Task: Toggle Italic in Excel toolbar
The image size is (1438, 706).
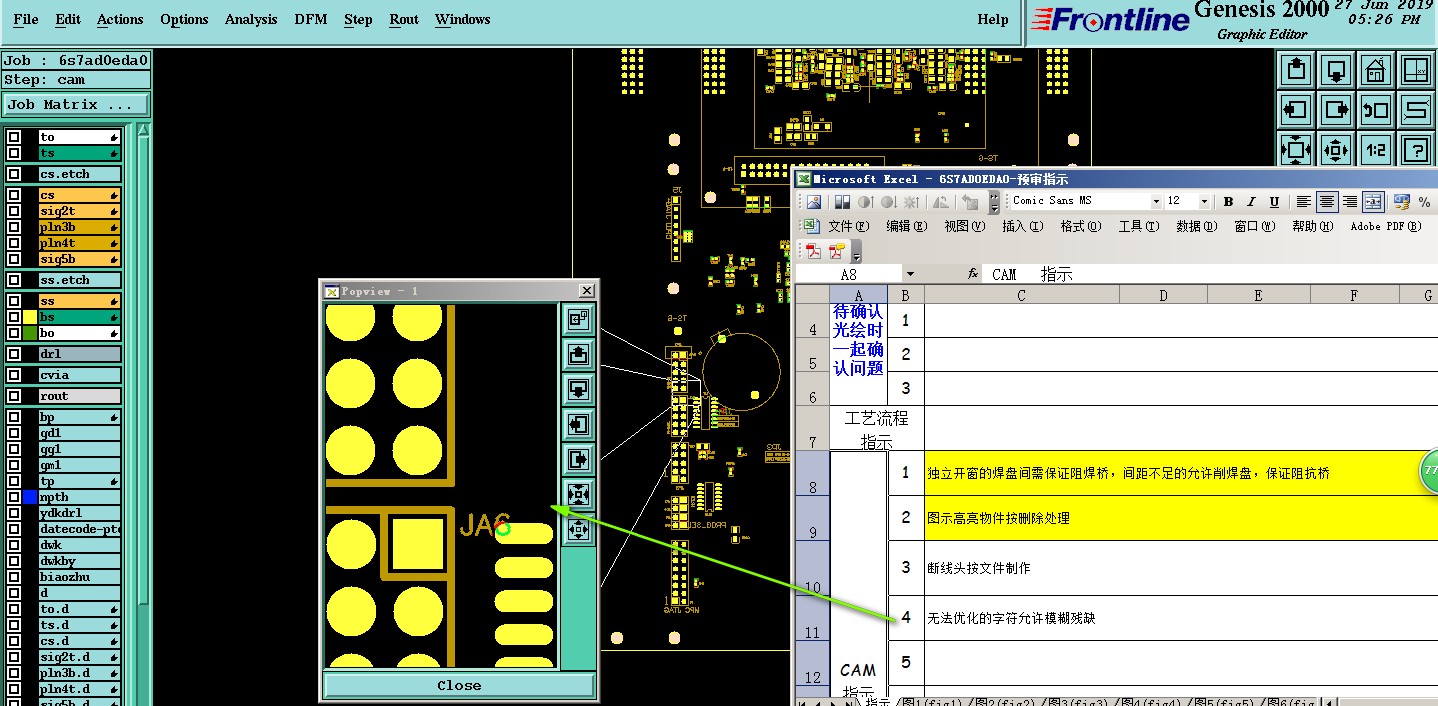Action: (1251, 202)
